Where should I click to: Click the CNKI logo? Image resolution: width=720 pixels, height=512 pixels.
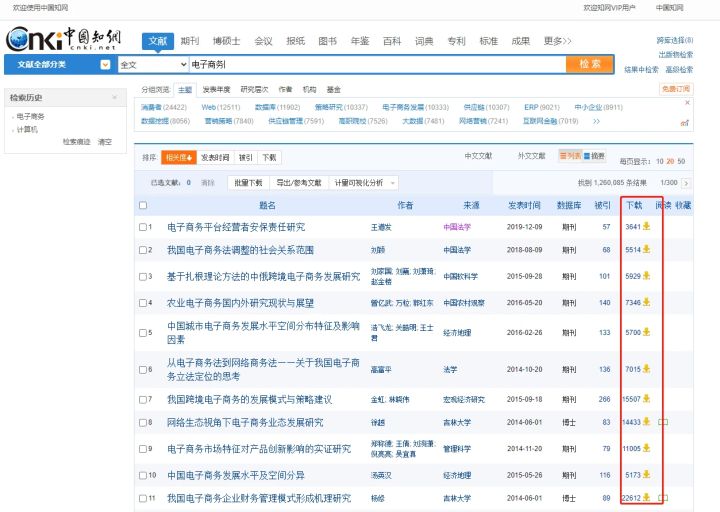(63, 39)
